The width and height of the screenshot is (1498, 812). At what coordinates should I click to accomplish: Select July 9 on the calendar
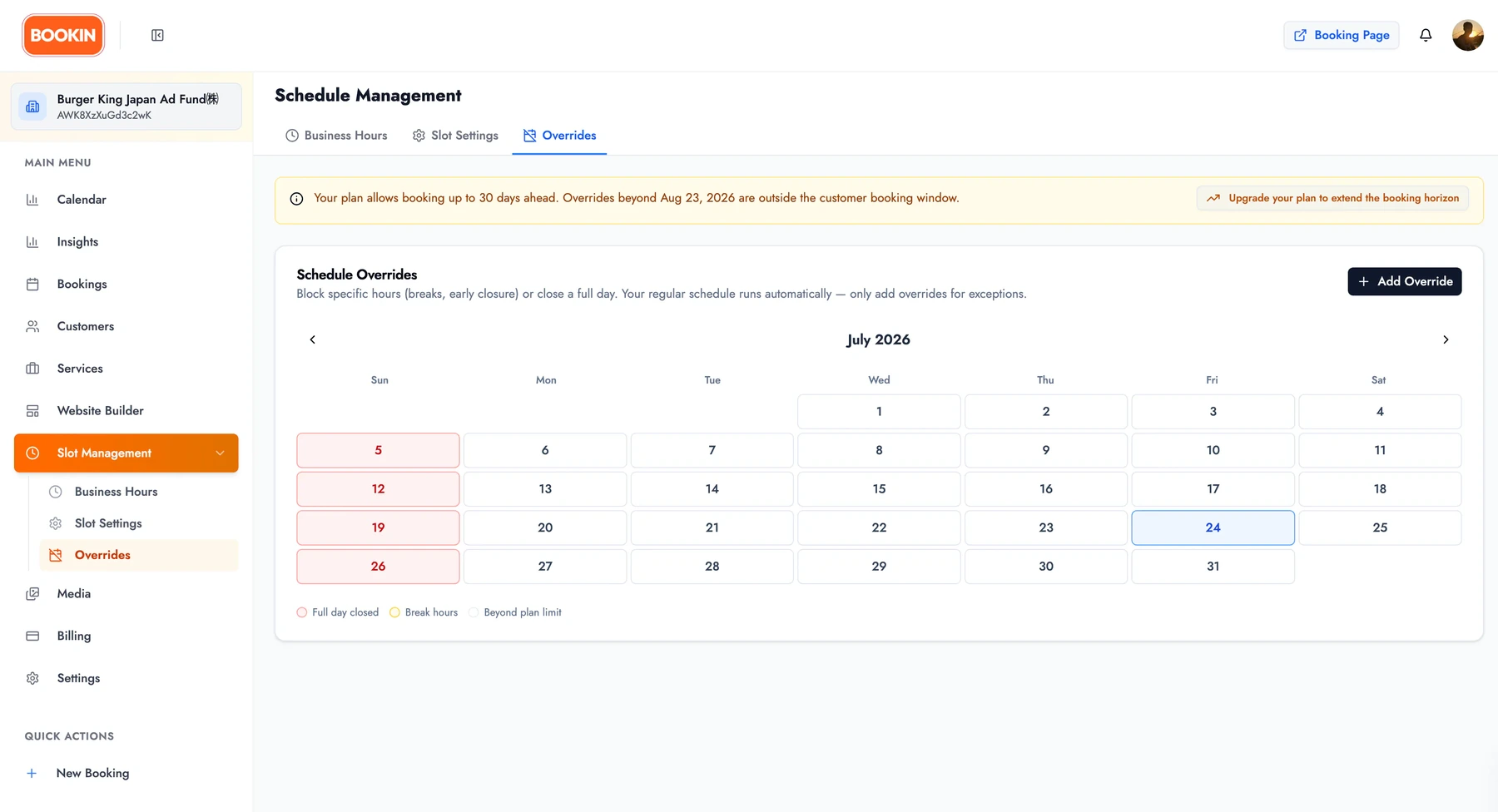1046,450
